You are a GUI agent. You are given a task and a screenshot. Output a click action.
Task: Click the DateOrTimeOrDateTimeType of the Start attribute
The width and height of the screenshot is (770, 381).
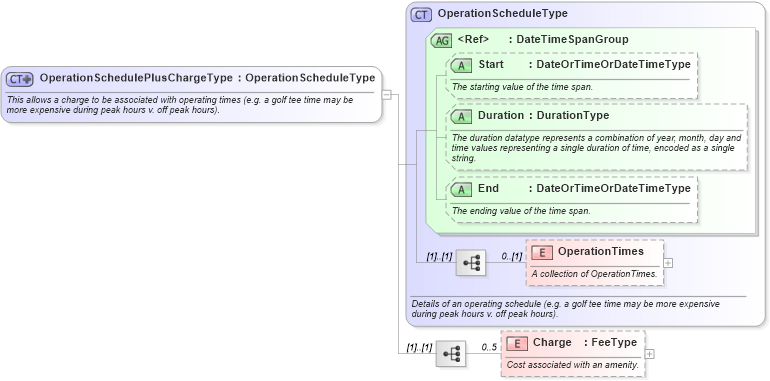[x=613, y=64]
